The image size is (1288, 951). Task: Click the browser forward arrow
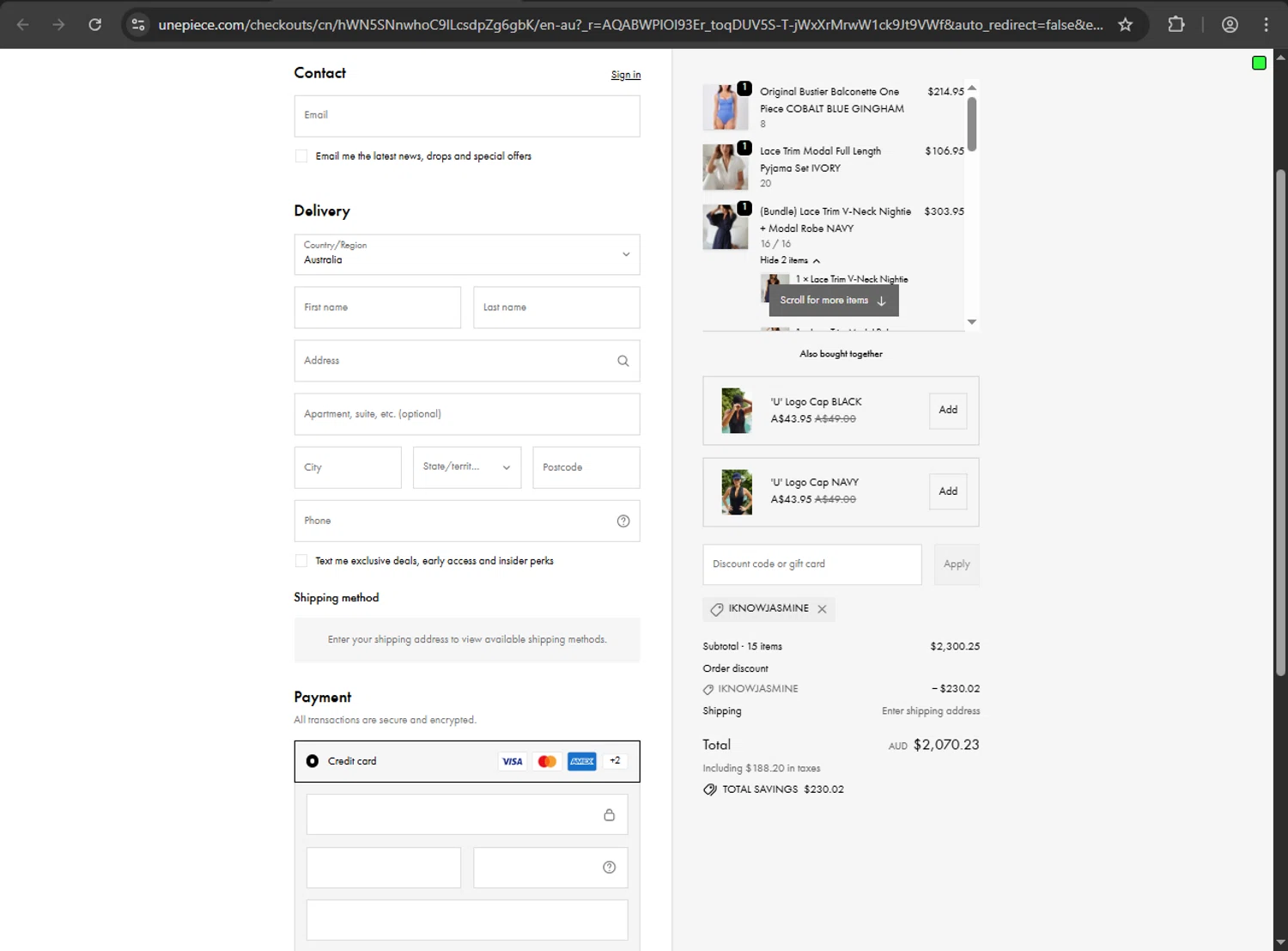tap(58, 24)
